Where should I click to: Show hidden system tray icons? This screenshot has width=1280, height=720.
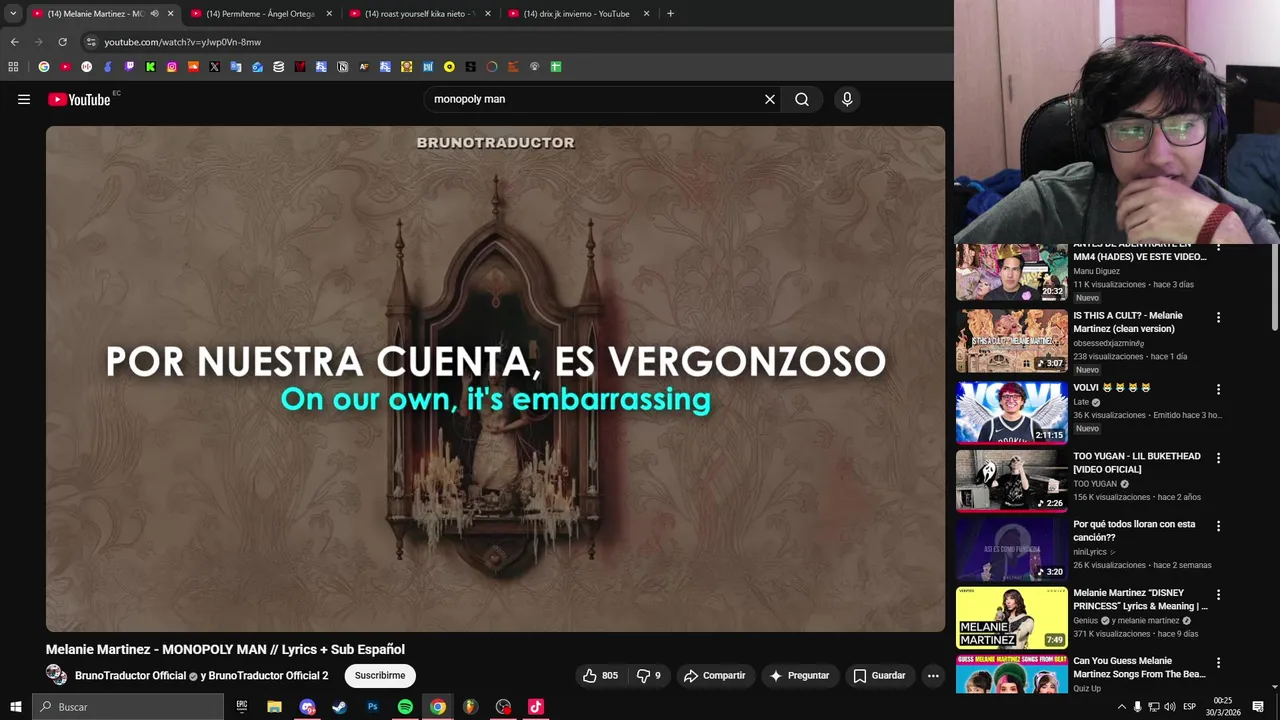coord(1121,707)
